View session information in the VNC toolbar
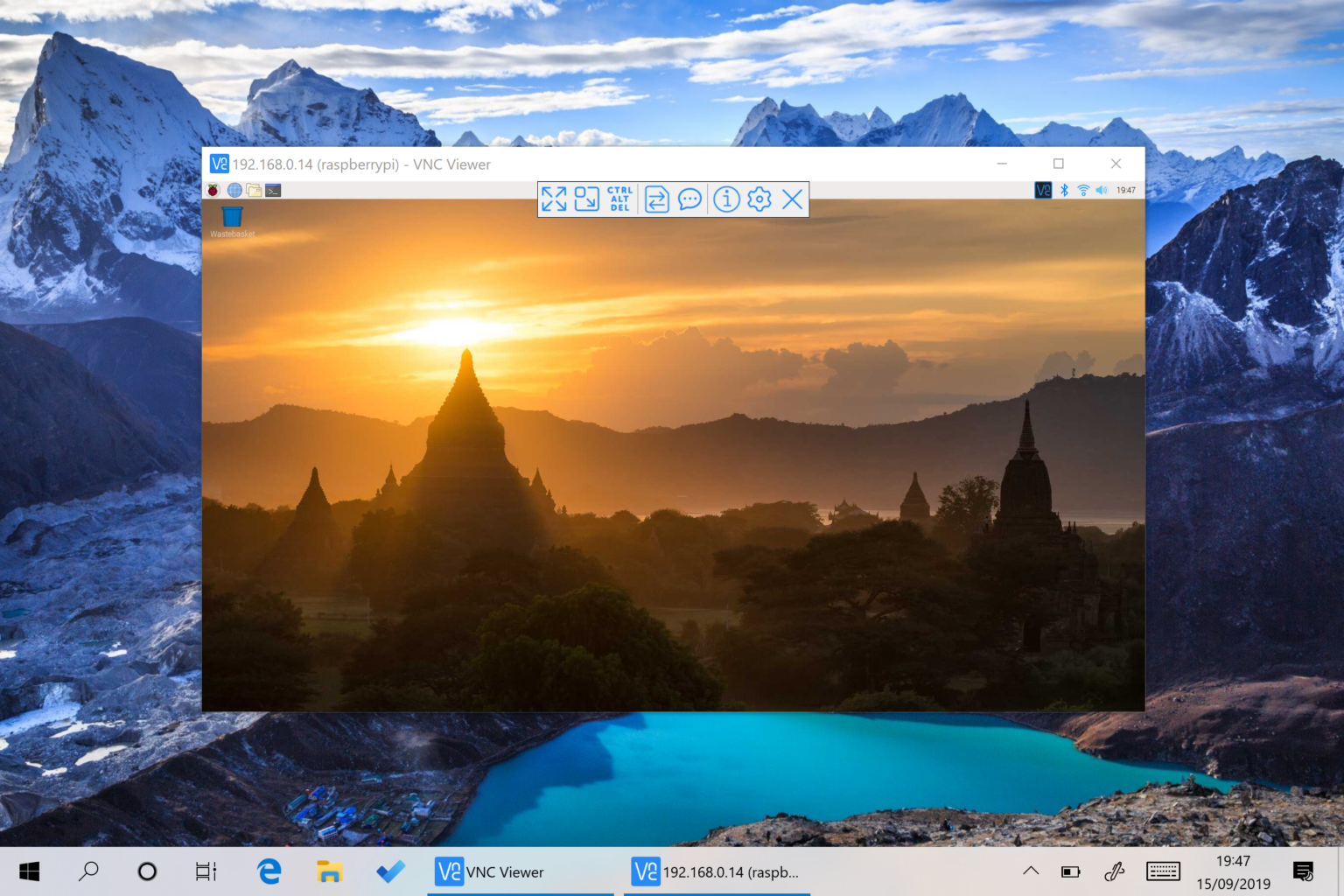Image resolution: width=1344 pixels, height=896 pixels. pyautogui.click(x=725, y=199)
